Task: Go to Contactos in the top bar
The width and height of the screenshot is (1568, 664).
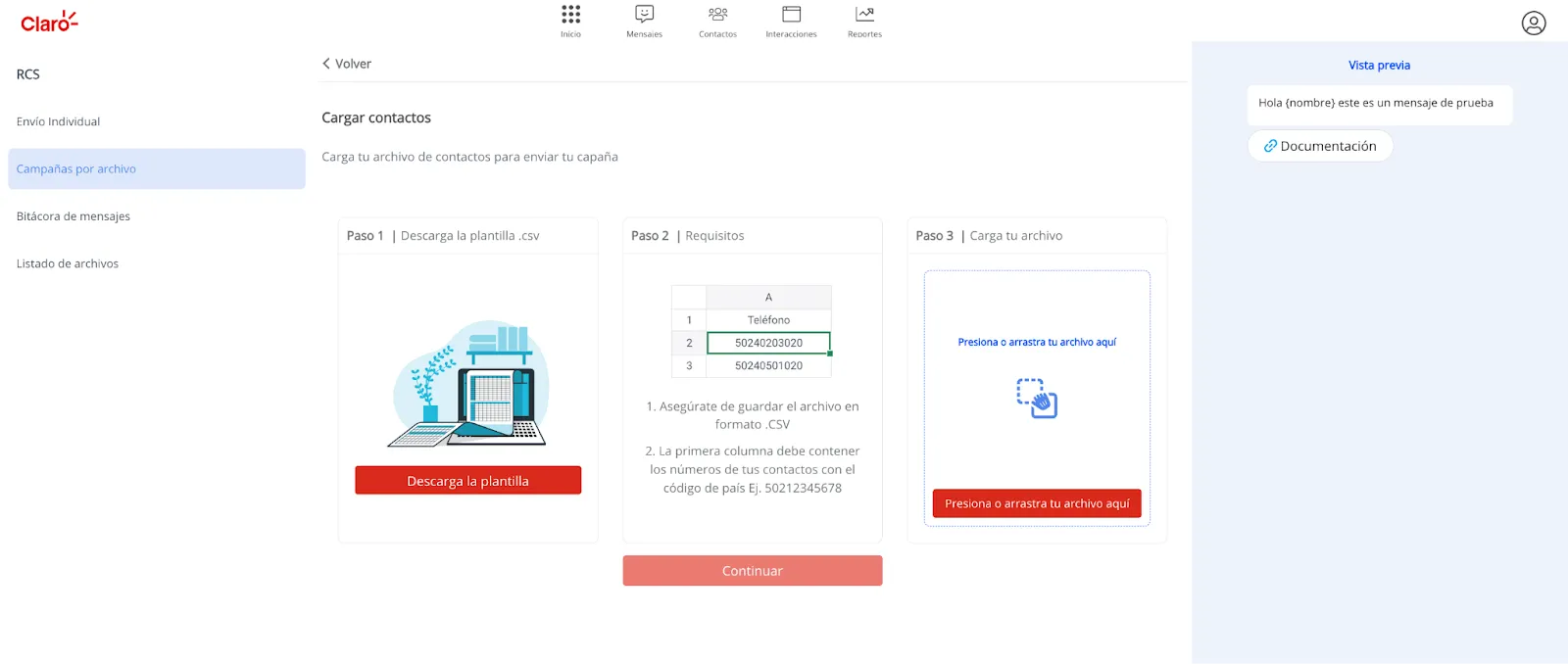Action: [717, 15]
